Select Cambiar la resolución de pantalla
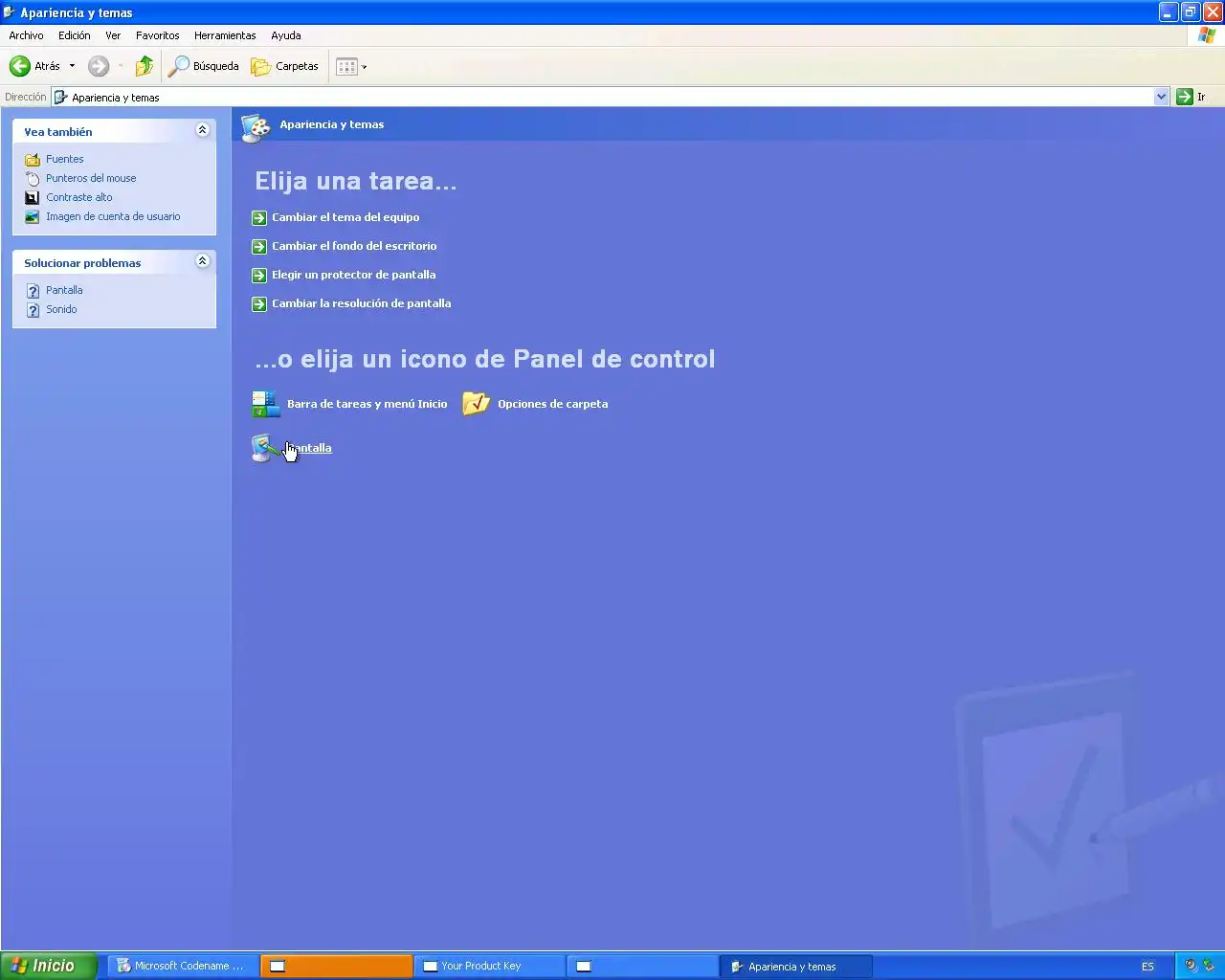The width and height of the screenshot is (1225, 980). pos(361,303)
